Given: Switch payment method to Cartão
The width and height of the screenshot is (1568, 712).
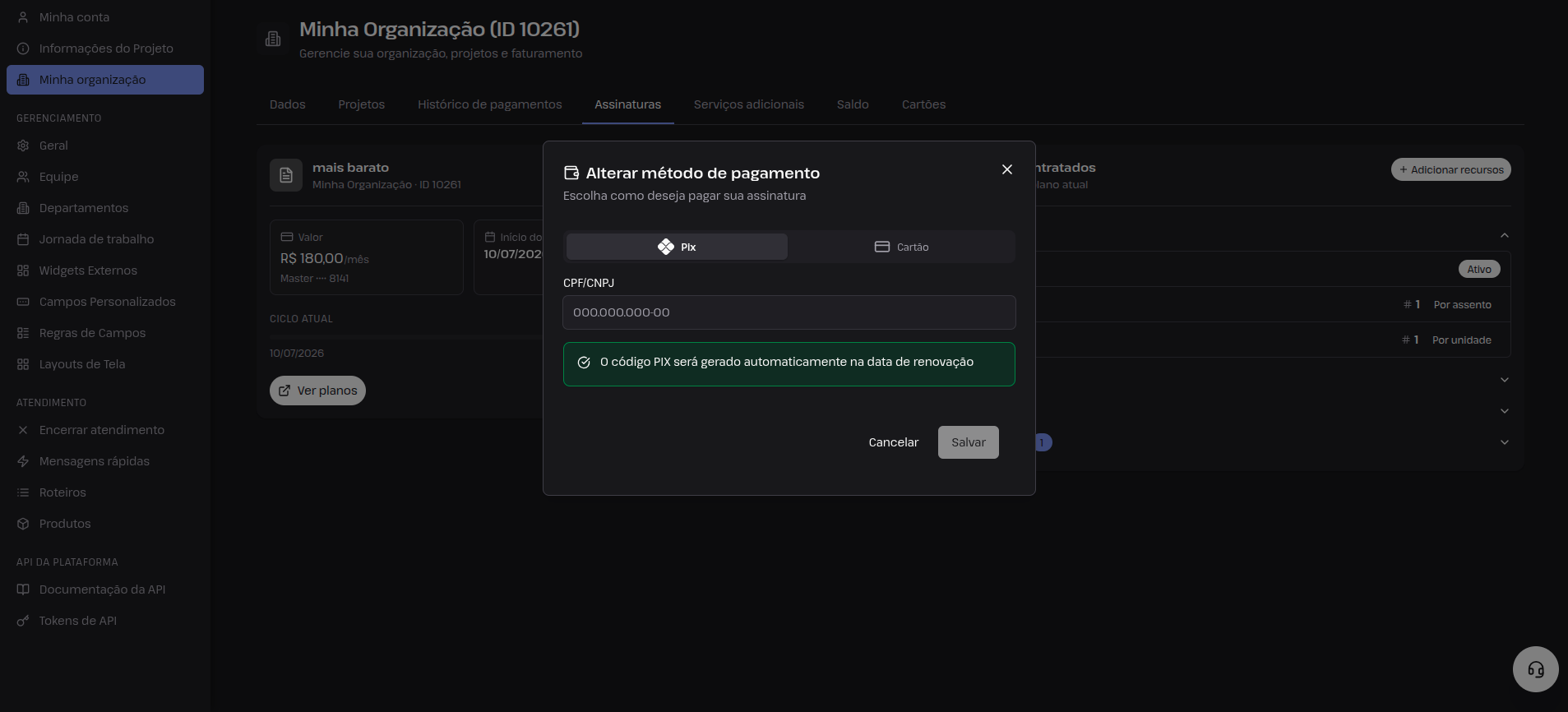Looking at the screenshot, I should (901, 247).
